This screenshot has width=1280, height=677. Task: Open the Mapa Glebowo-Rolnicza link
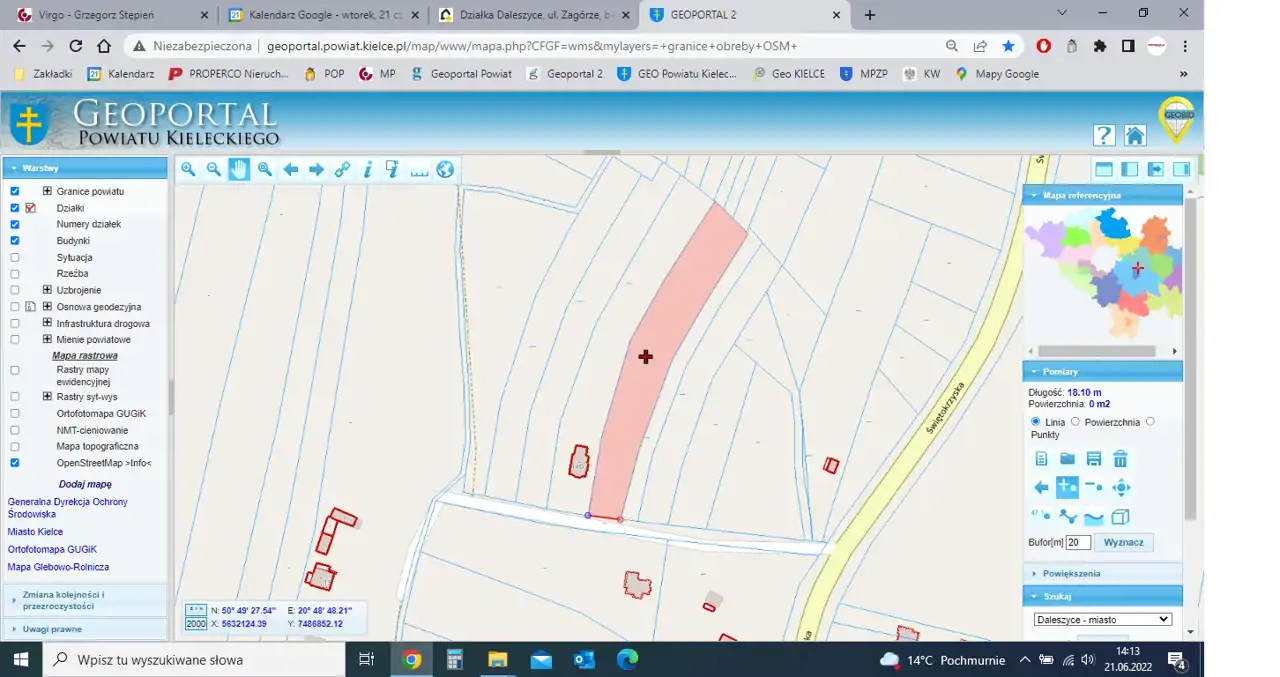click(x=58, y=567)
